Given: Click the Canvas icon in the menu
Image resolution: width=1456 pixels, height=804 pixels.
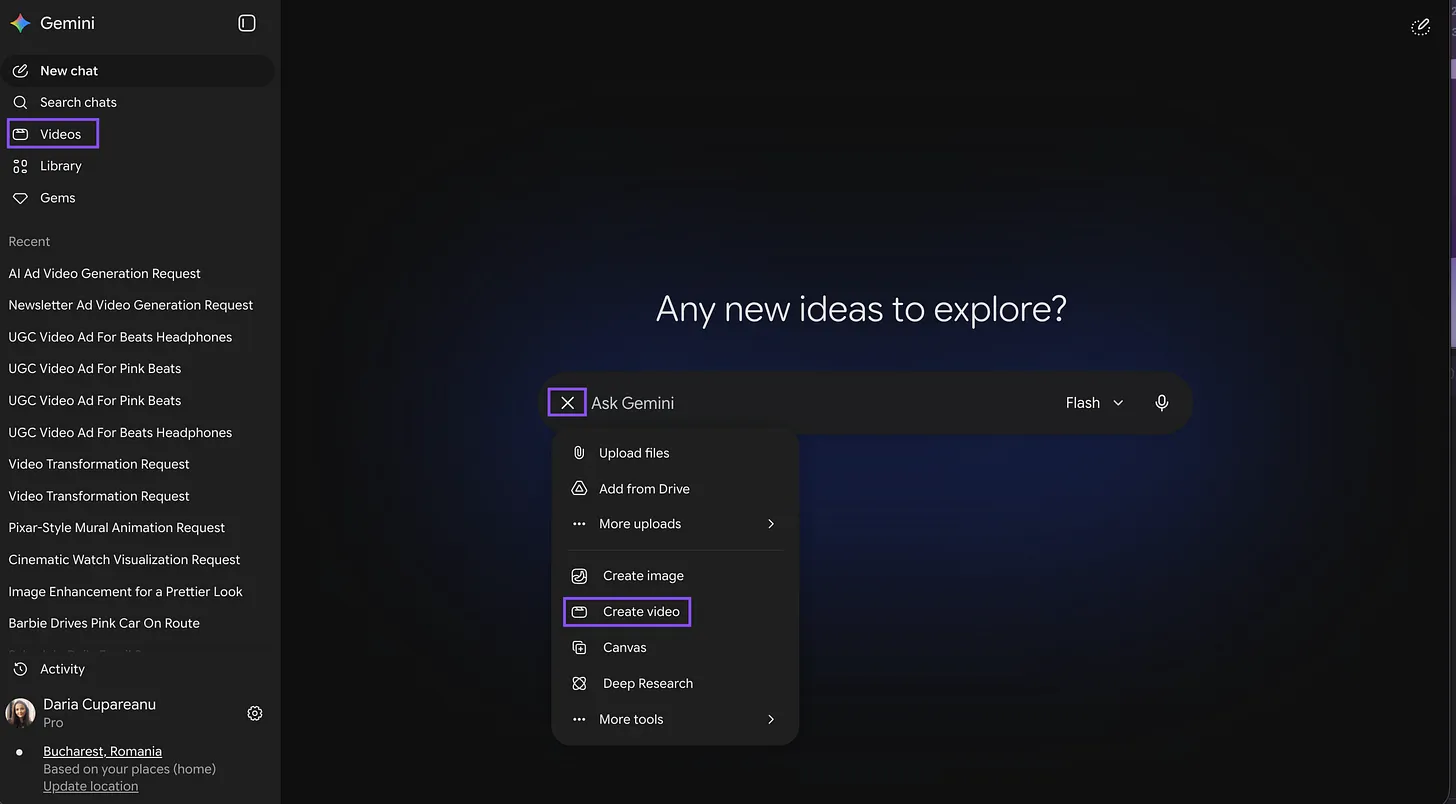Looking at the screenshot, I should pos(579,648).
